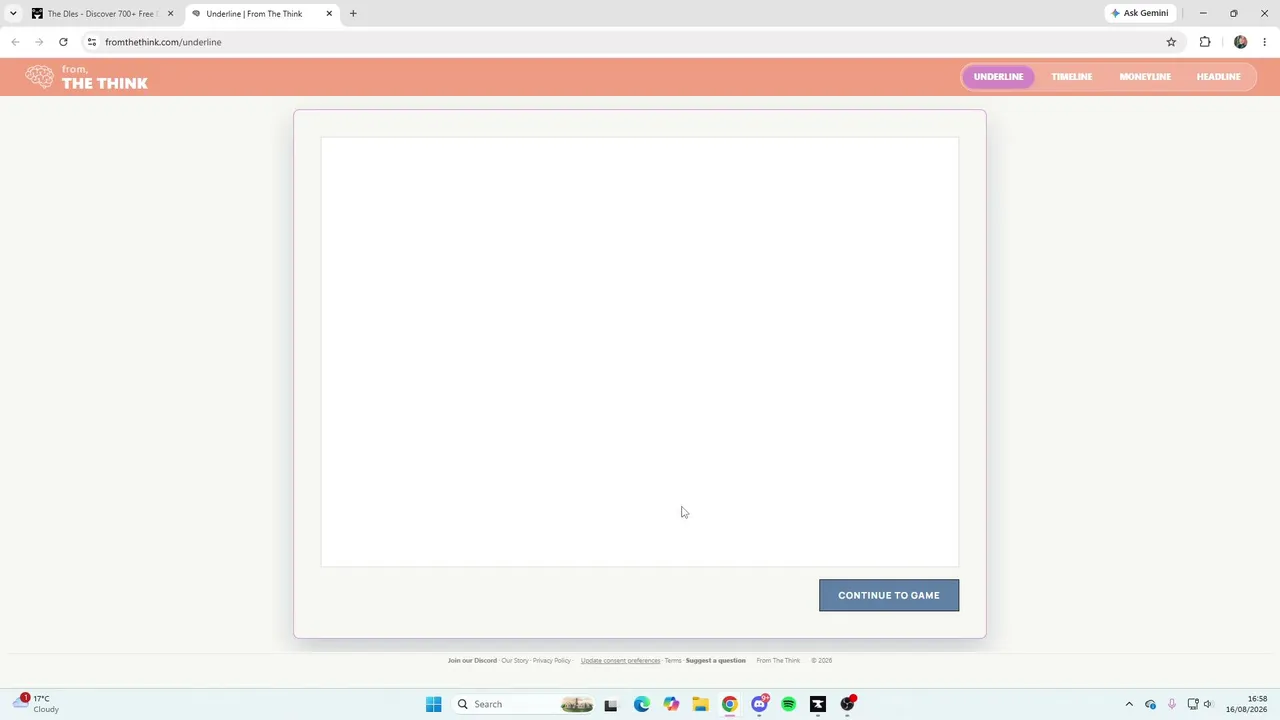Open File Explorer from taskbar
Viewport: 1280px width, 720px height.
coord(700,704)
